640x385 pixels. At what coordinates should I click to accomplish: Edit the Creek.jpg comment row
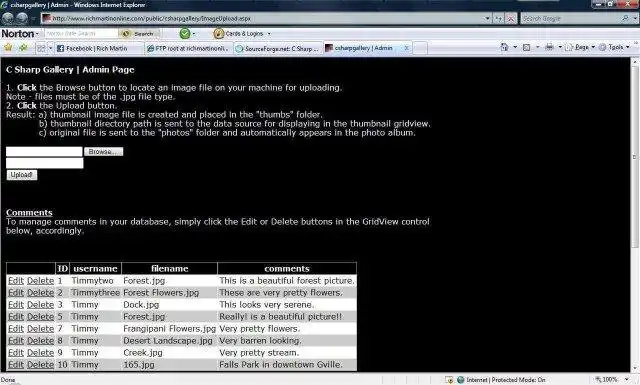[x=16, y=352]
